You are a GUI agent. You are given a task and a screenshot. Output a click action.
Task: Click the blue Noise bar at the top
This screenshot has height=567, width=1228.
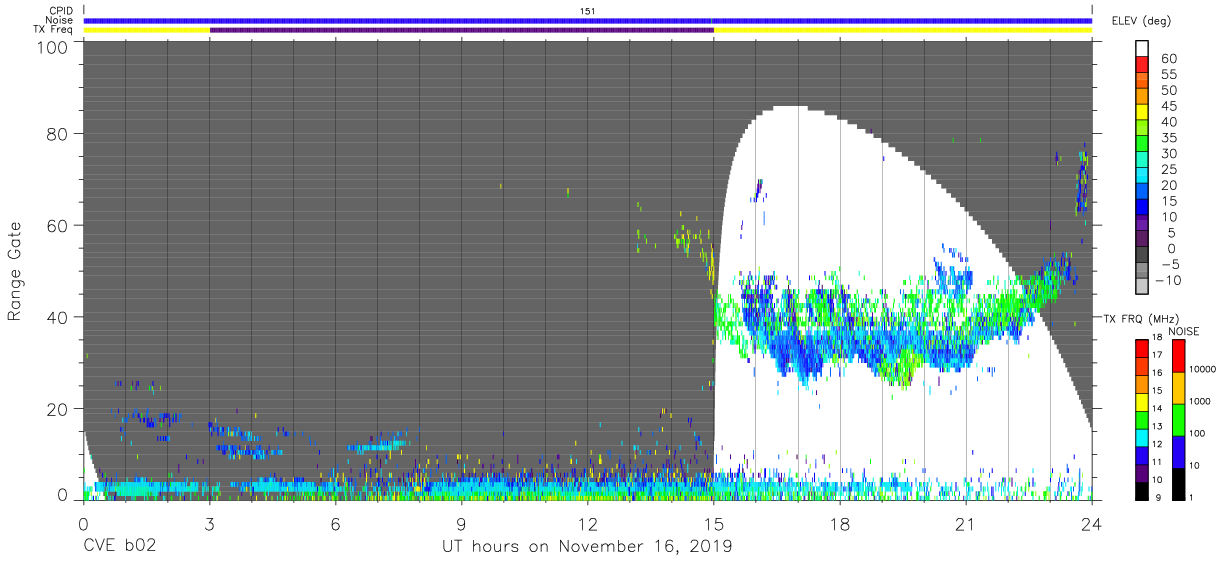point(588,20)
